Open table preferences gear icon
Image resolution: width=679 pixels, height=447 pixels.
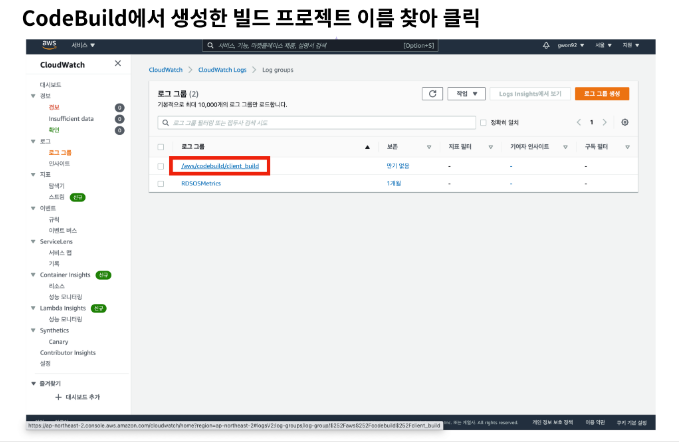[x=624, y=122]
